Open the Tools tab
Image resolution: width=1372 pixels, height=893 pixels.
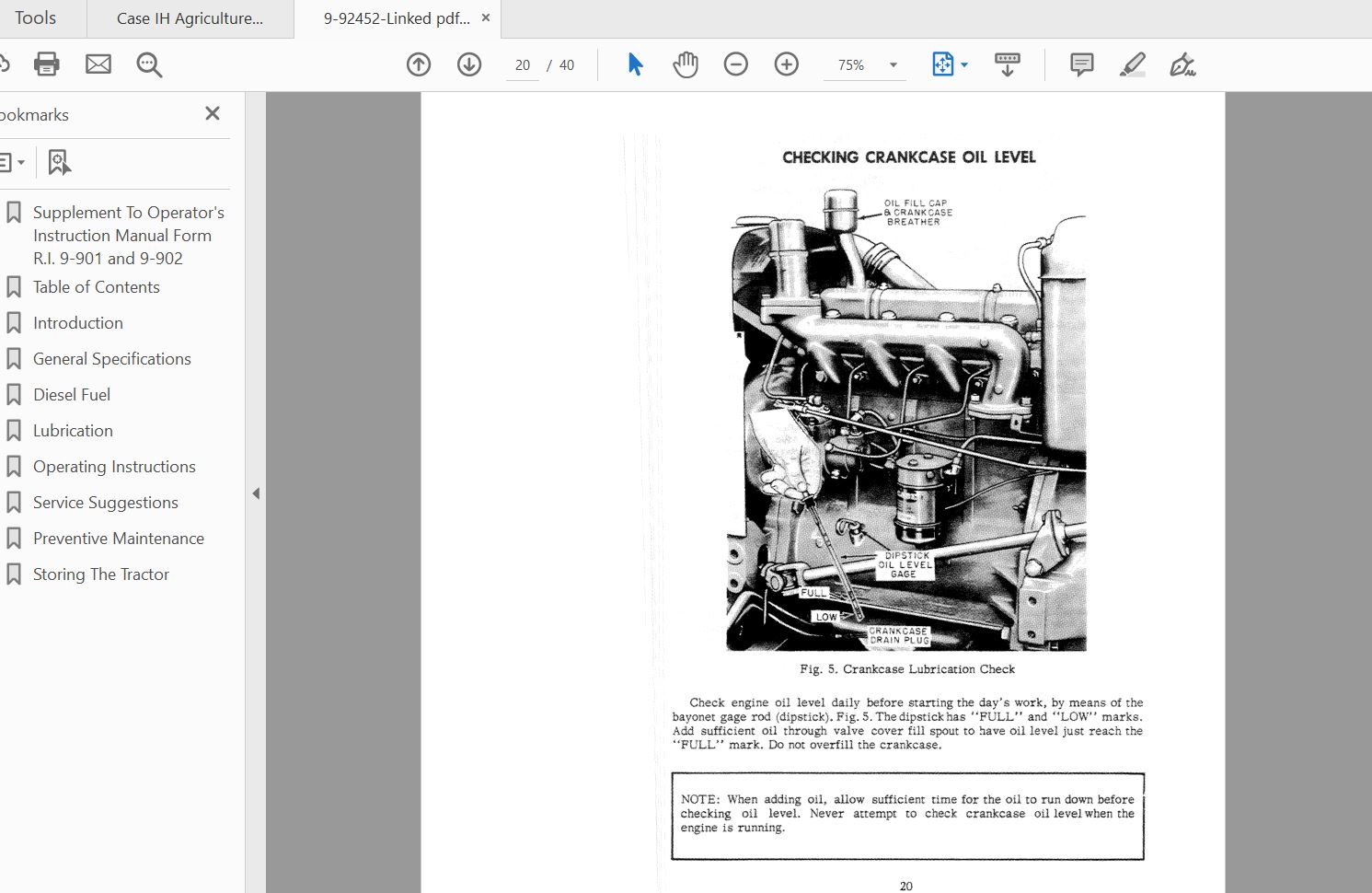pyautogui.click(x=35, y=18)
